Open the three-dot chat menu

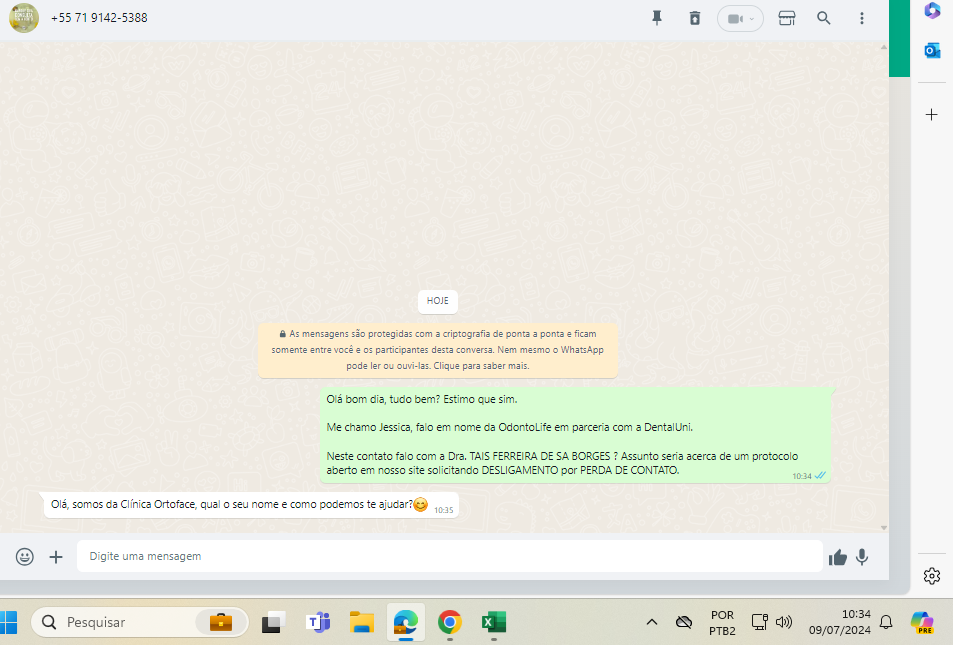(x=861, y=18)
